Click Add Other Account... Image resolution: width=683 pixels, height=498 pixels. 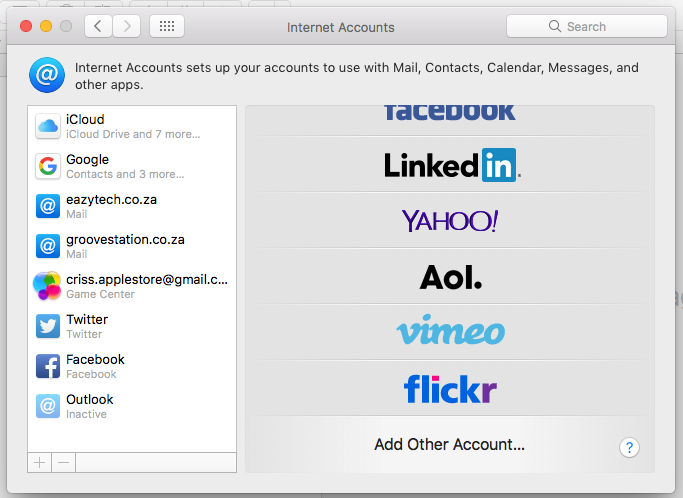450,444
